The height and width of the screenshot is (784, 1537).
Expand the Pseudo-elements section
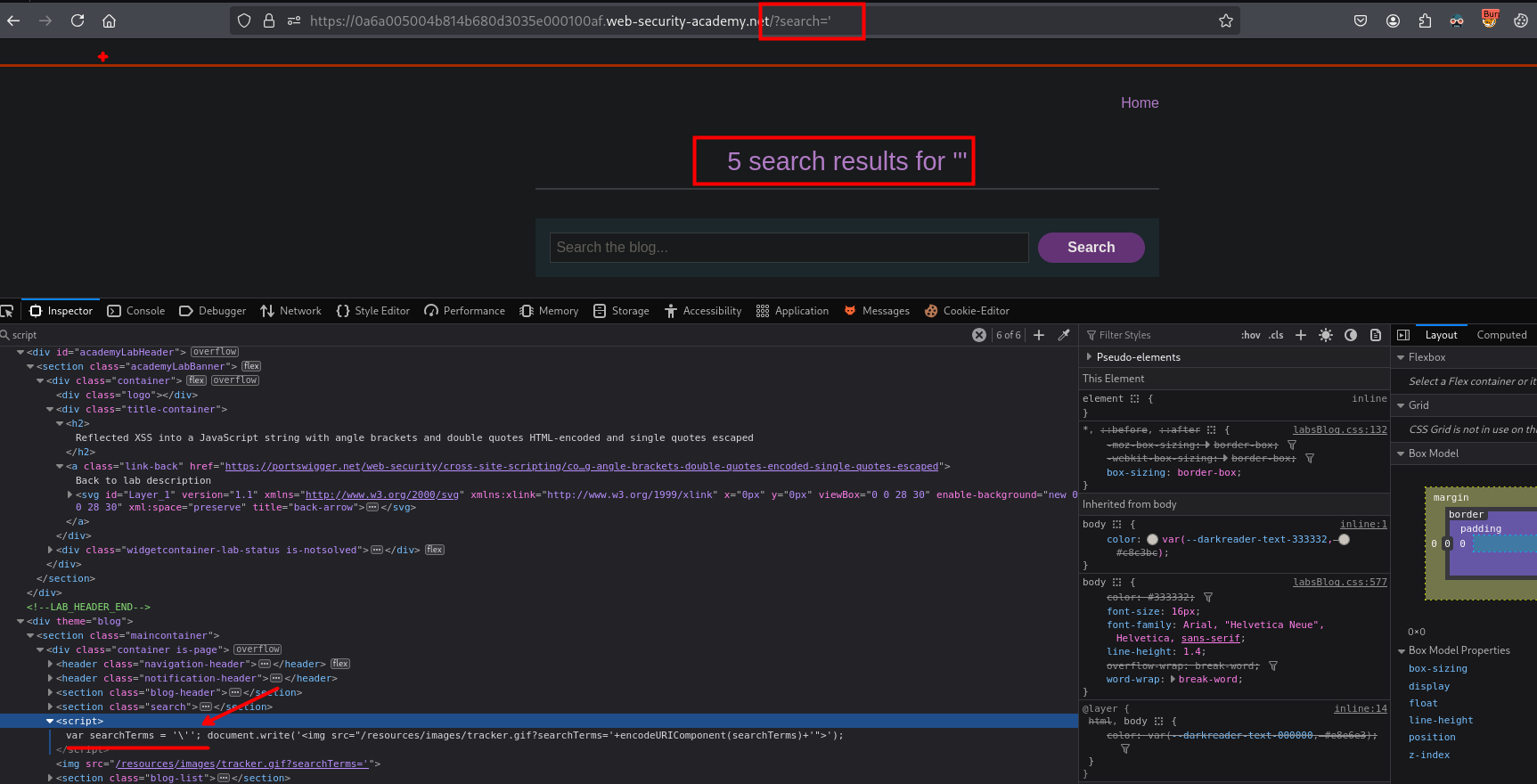(1089, 357)
